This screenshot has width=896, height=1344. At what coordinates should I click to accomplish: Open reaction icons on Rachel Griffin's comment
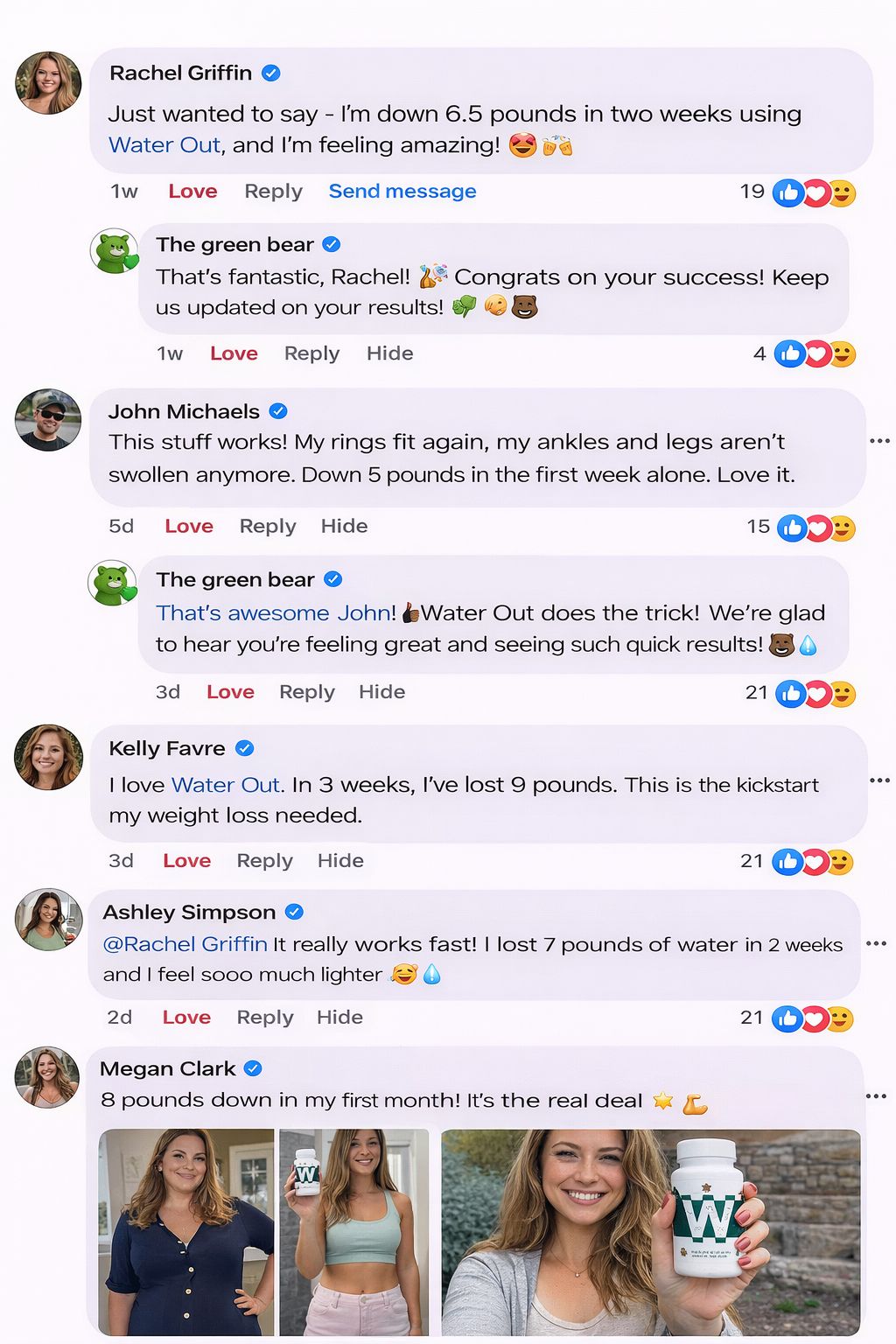pyautogui.click(x=815, y=193)
